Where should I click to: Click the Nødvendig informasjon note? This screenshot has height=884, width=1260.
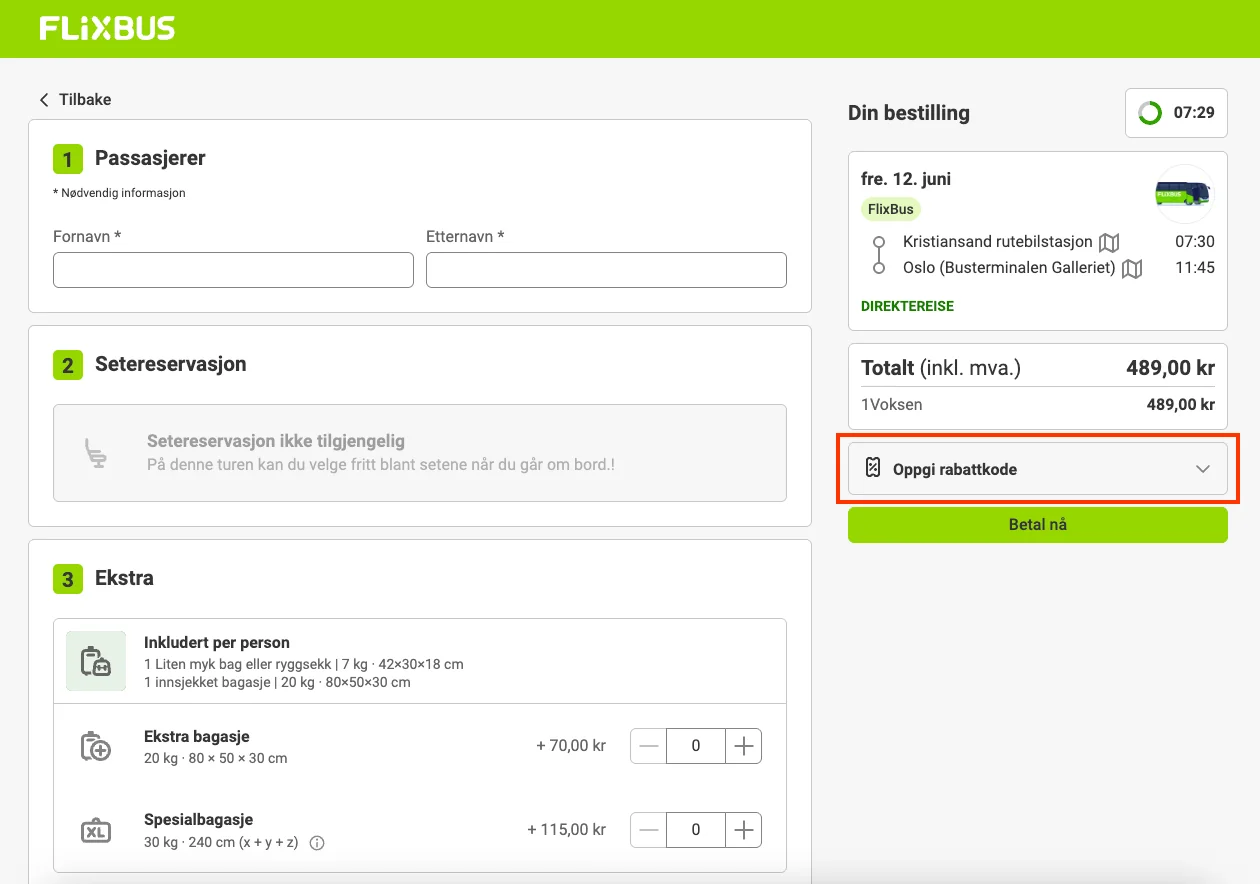(119, 193)
